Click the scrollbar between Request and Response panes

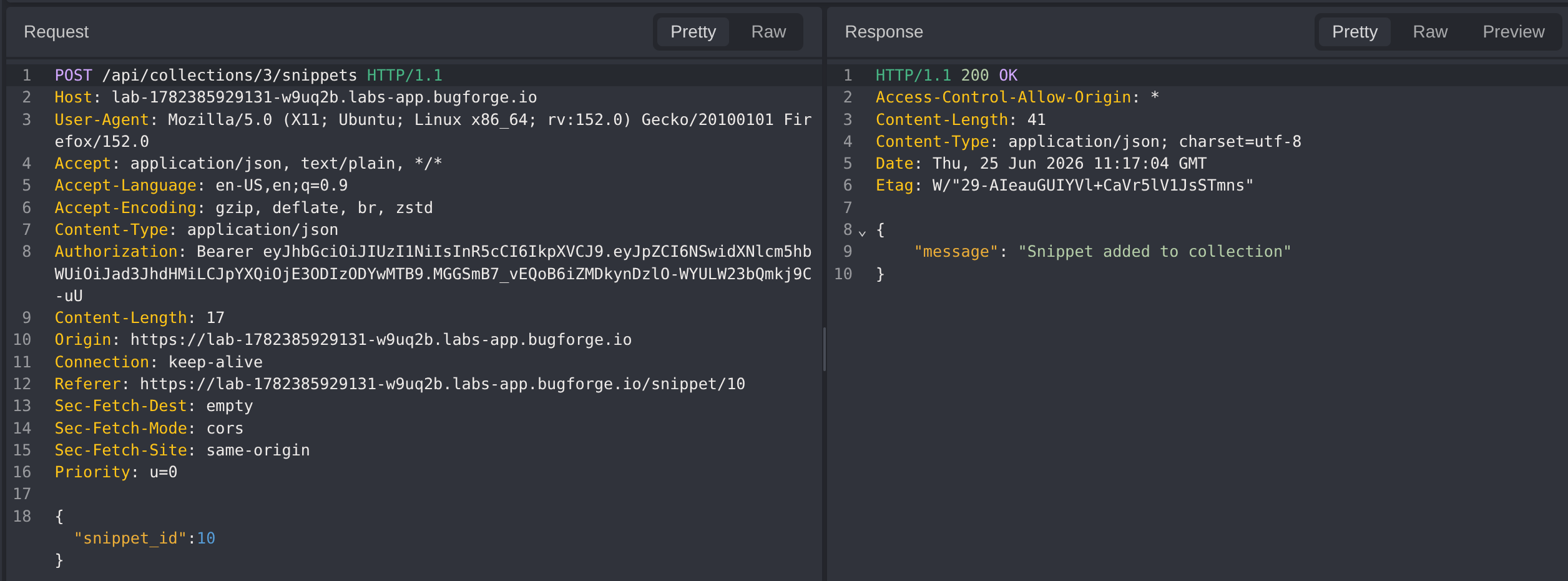(x=825, y=349)
